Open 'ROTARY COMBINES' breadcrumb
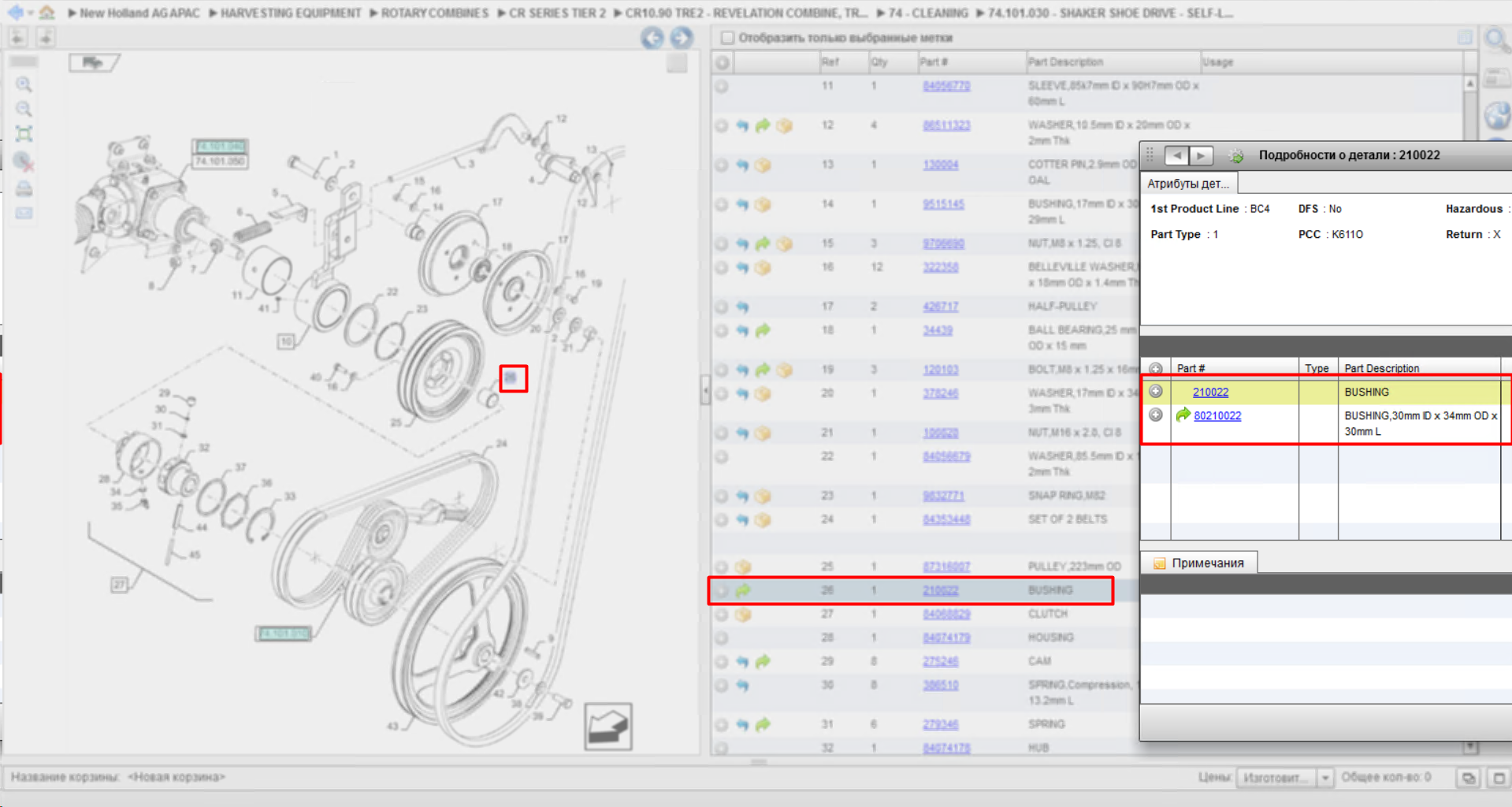Image resolution: width=1512 pixels, height=807 pixels. [435, 13]
